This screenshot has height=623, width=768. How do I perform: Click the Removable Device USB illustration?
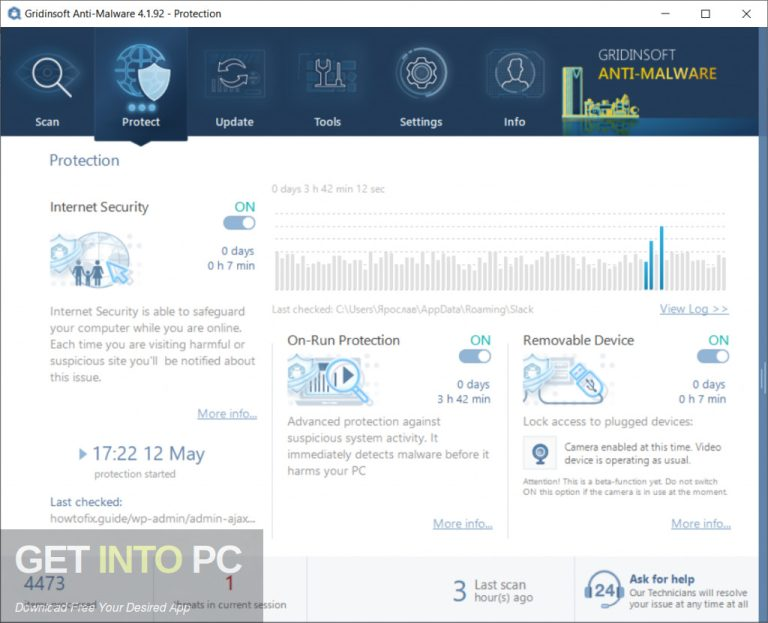[x=566, y=380]
